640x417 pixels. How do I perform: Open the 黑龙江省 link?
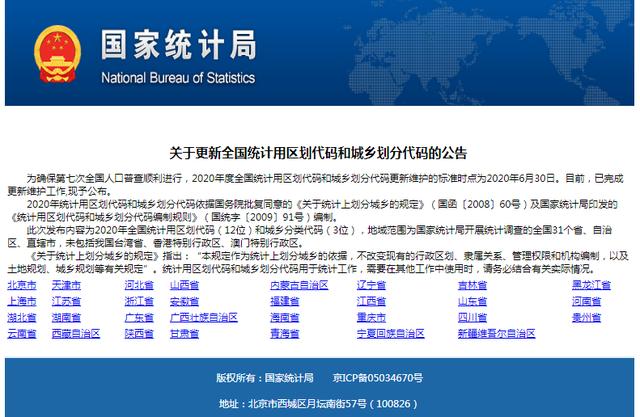click(x=591, y=285)
